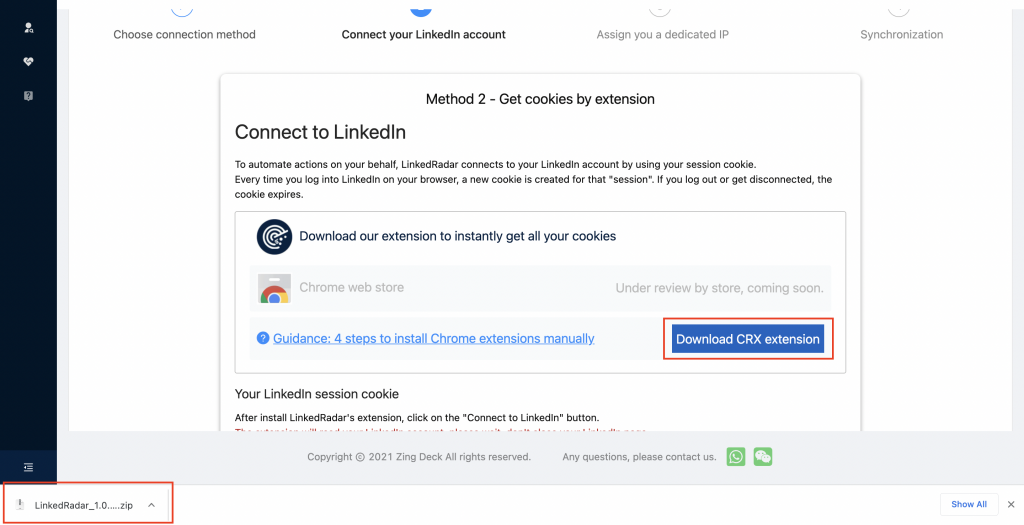
Task: Open the 4 steps manual install guidance link
Action: coord(434,339)
